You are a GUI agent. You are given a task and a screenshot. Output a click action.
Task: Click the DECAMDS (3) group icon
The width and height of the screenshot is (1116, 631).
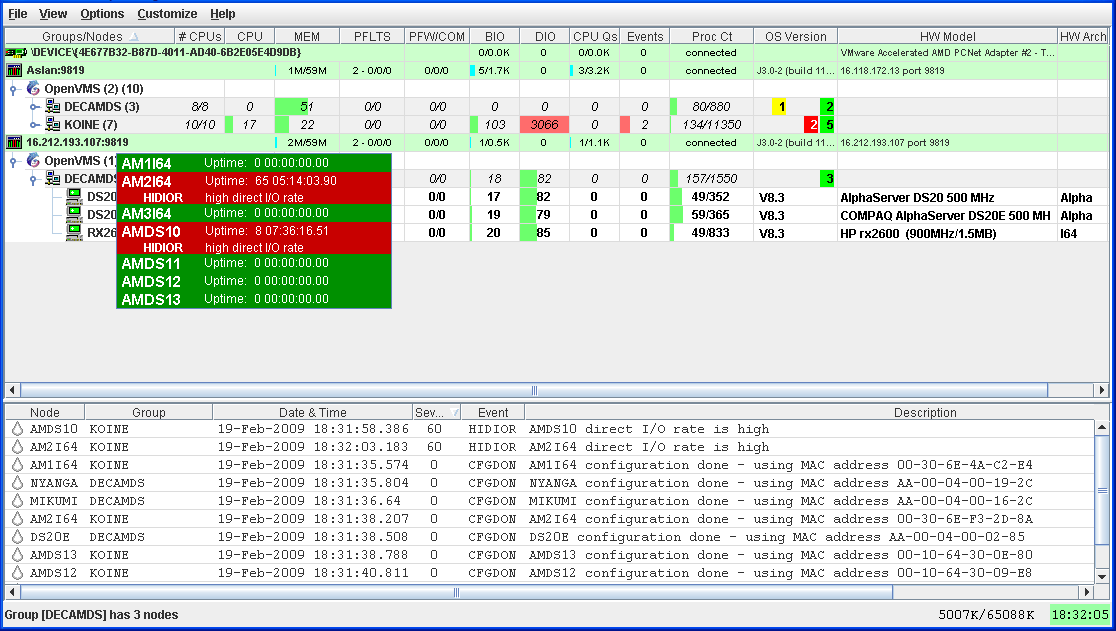coord(53,106)
